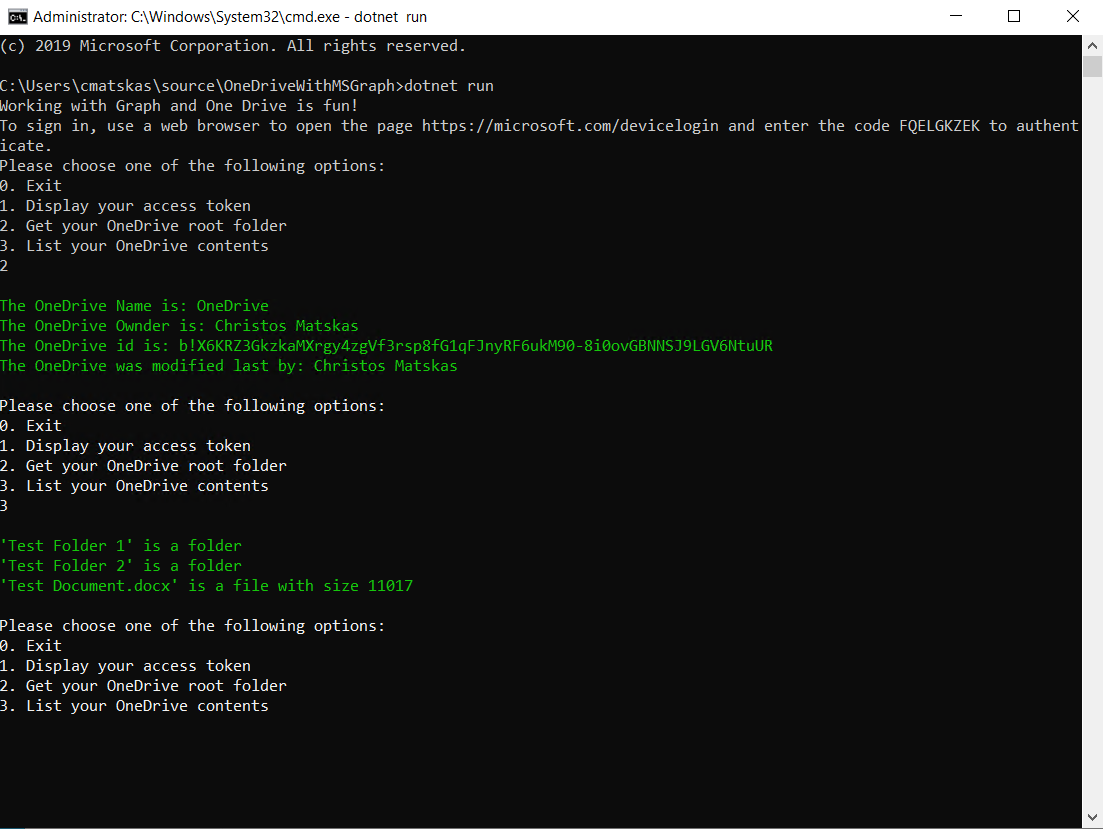Click ''Test Folder 1' is a folder' line
Viewport: 1103px width, 829px height.
pyautogui.click(x=121, y=546)
